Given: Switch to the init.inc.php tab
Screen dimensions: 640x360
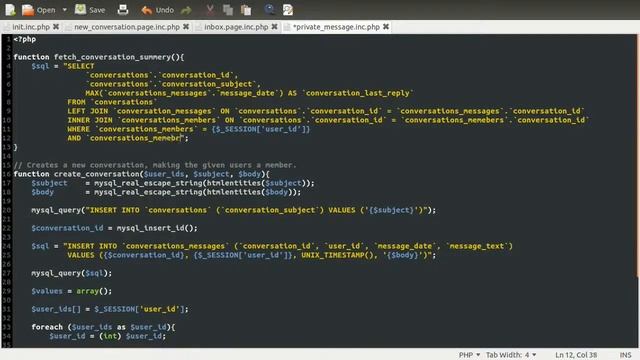Looking at the screenshot, I should tap(31, 27).
